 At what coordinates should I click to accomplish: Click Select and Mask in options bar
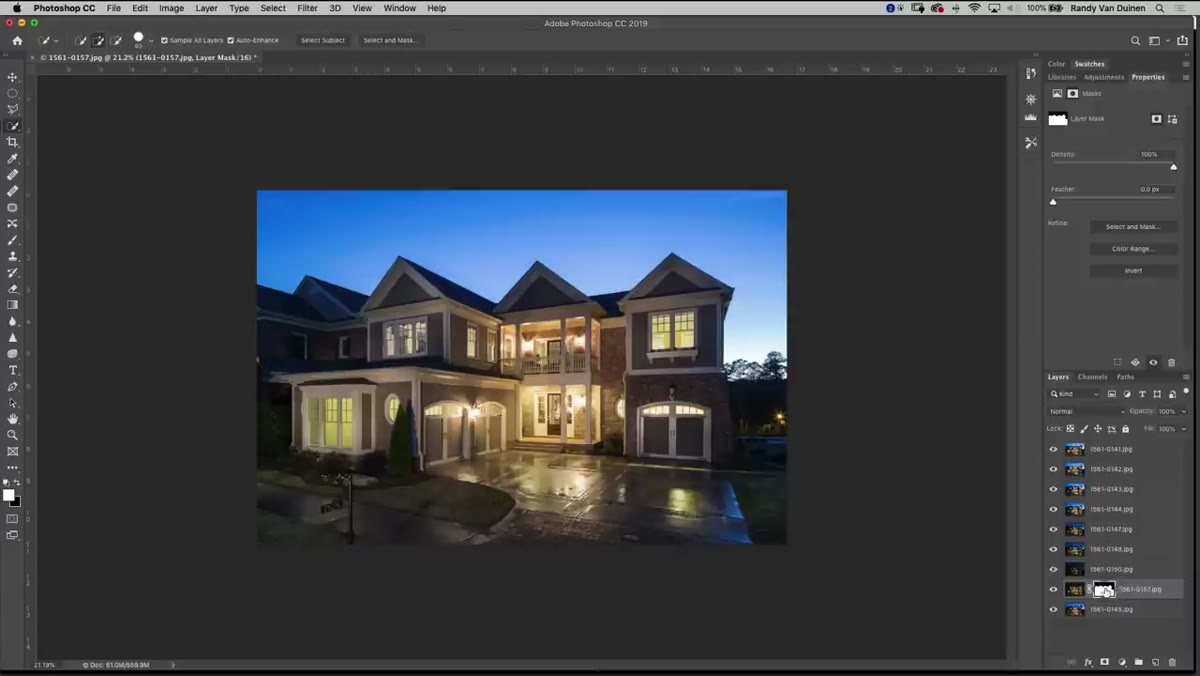391,41
